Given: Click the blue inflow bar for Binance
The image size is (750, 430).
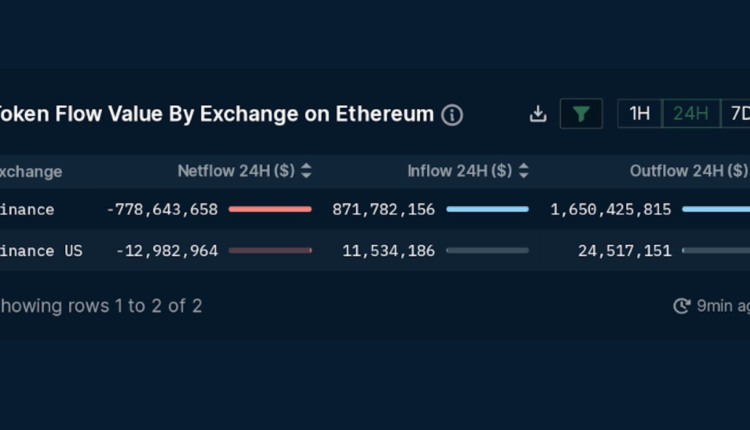Looking at the screenshot, I should pyautogui.click(x=487, y=210).
